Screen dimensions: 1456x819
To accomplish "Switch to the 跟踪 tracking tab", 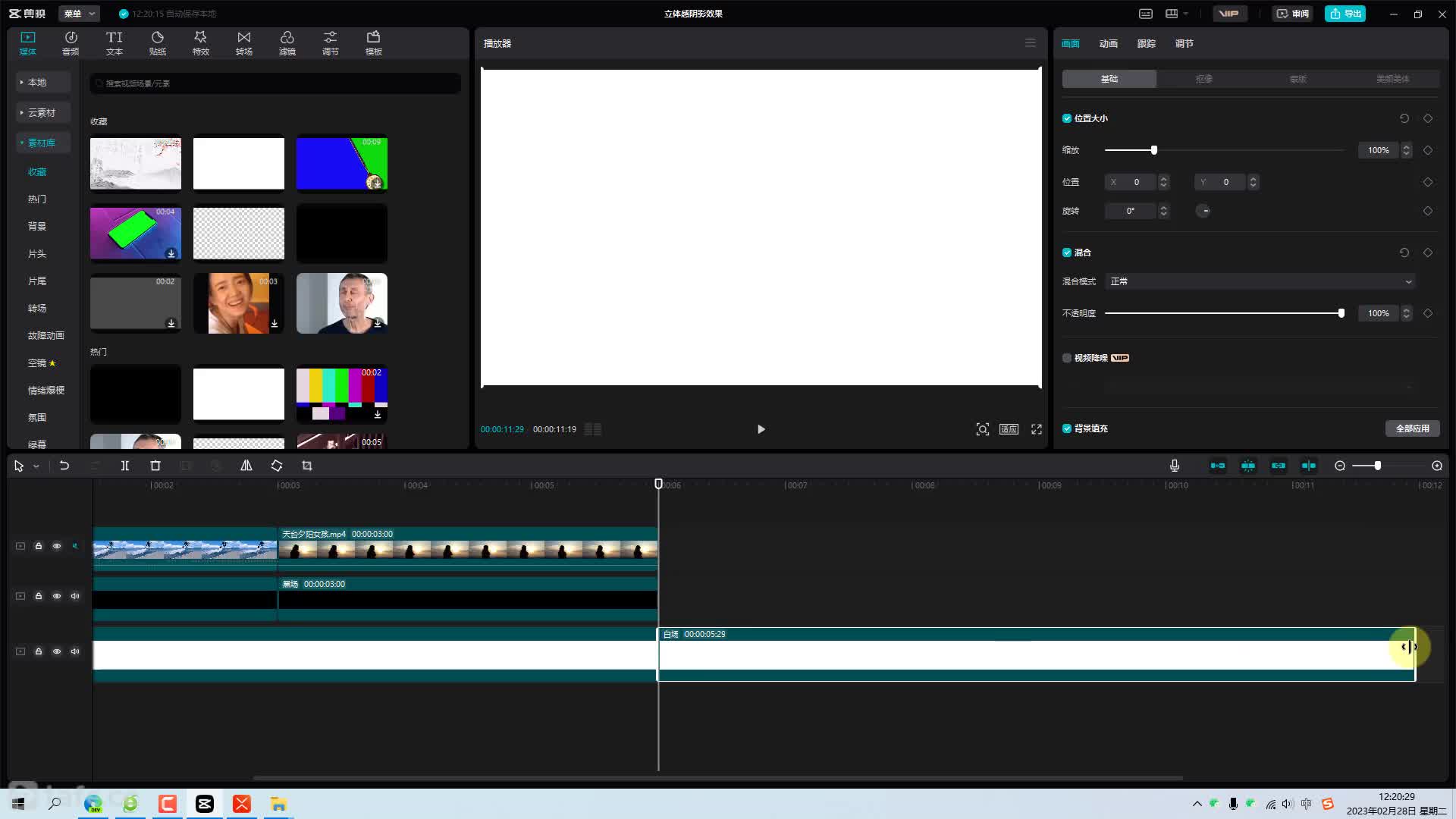I will [x=1146, y=43].
